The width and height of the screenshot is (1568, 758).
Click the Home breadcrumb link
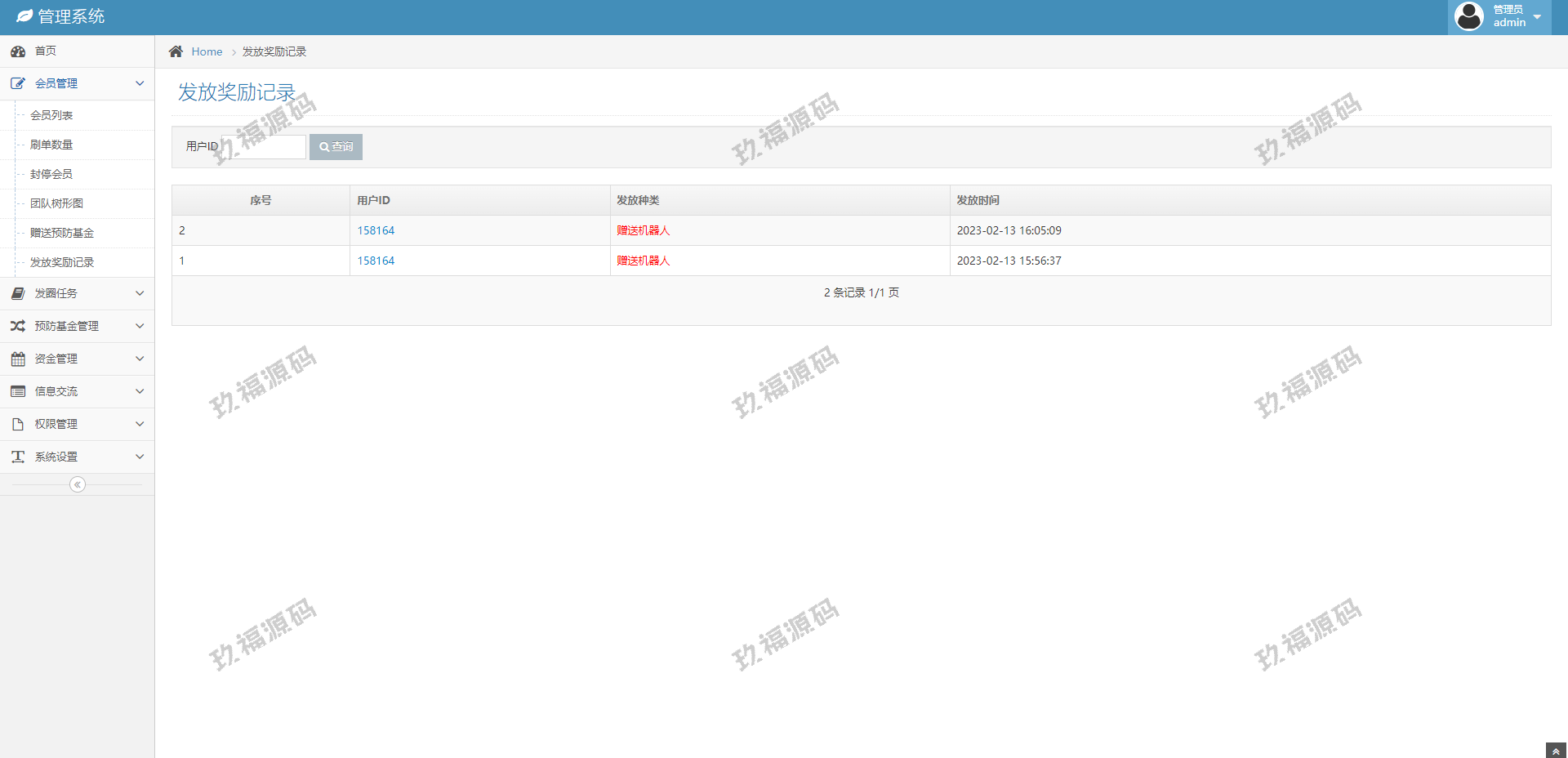(x=207, y=51)
